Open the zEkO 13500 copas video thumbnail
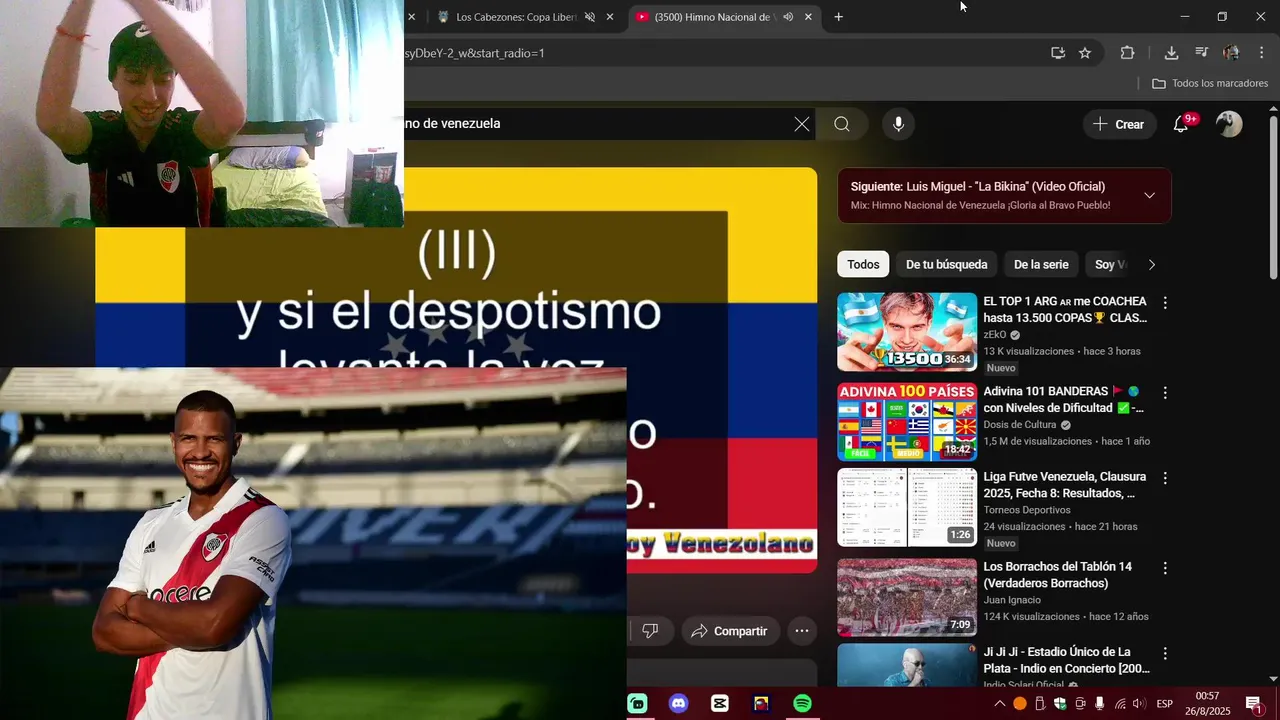Viewport: 1280px width, 720px height. [907, 332]
